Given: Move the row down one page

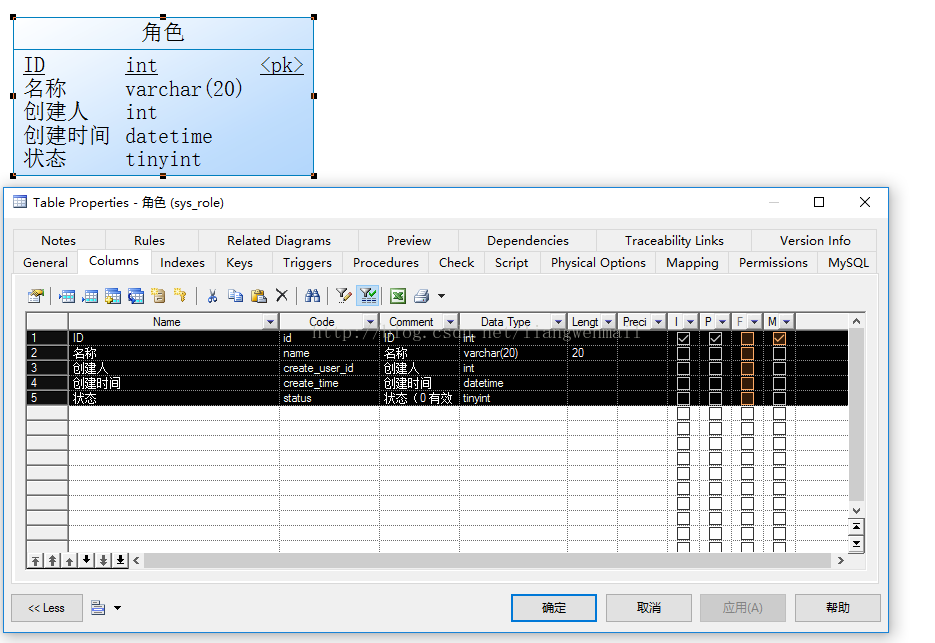Looking at the screenshot, I should pos(104,560).
